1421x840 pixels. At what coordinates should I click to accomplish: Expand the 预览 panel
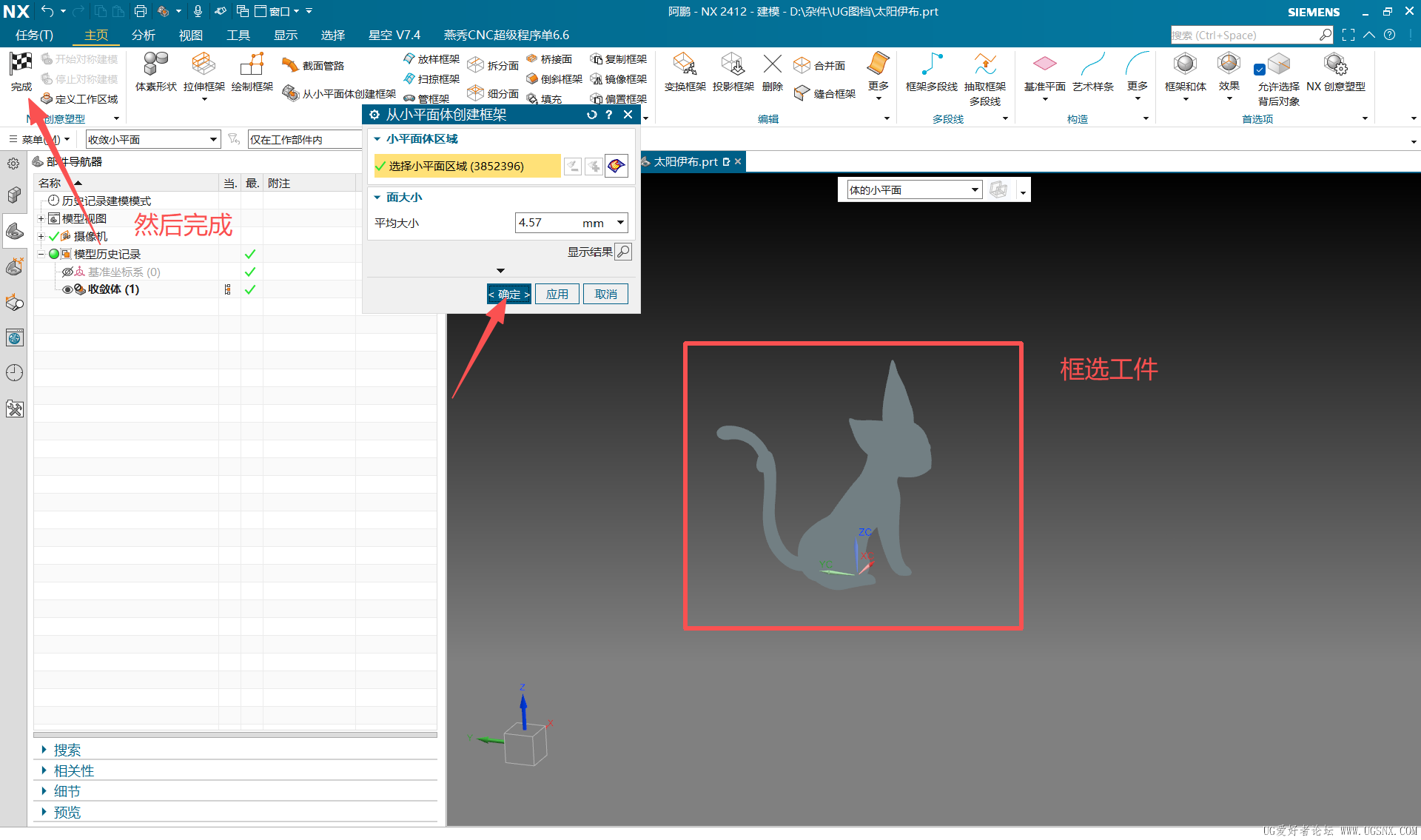pyautogui.click(x=44, y=812)
